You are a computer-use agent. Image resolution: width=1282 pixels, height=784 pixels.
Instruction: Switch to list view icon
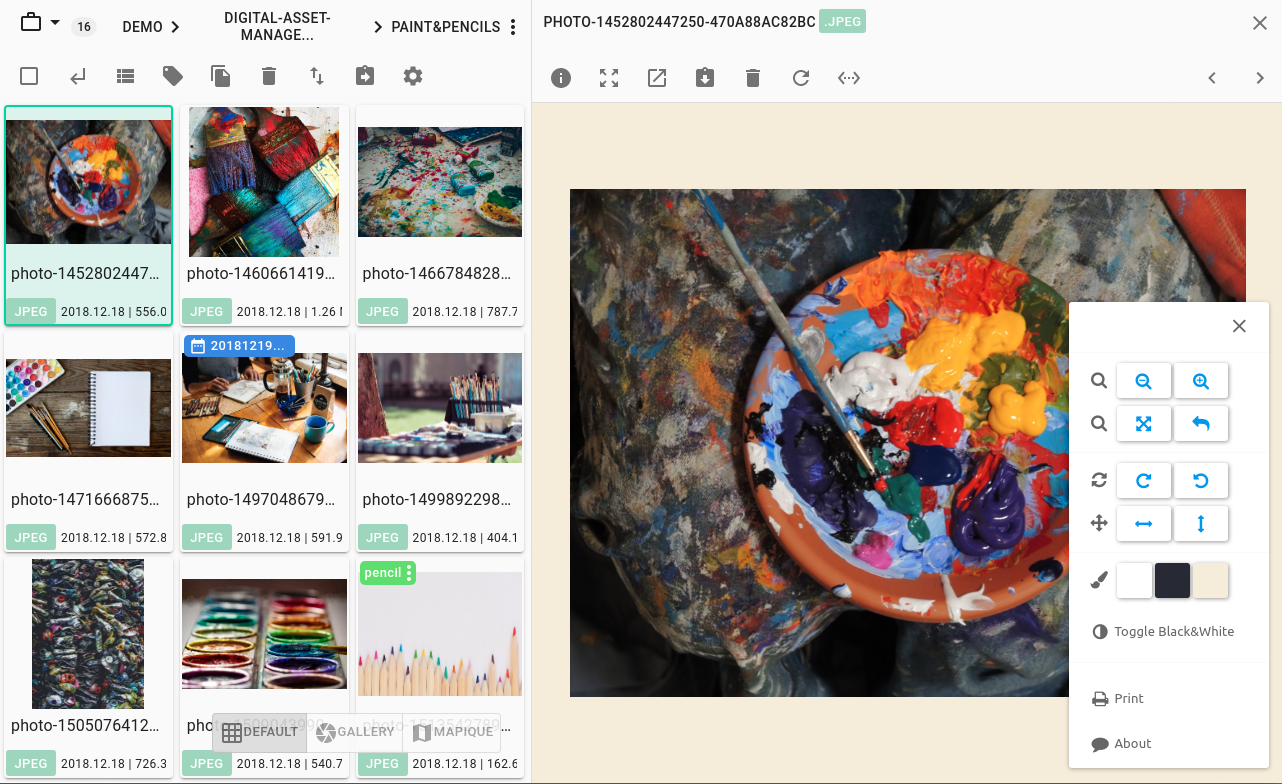[x=125, y=76]
